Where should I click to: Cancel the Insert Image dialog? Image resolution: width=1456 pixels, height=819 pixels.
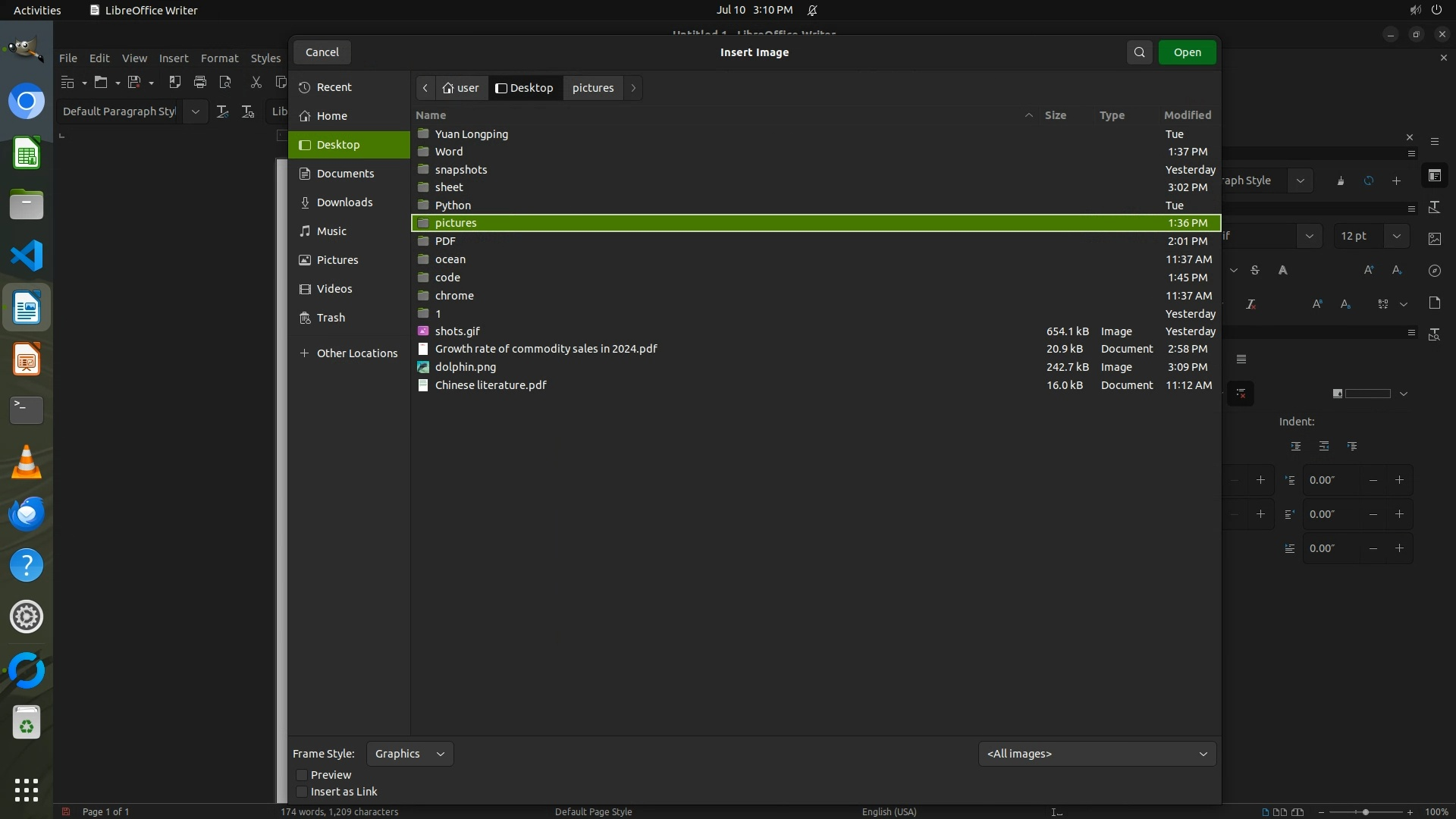point(322,52)
